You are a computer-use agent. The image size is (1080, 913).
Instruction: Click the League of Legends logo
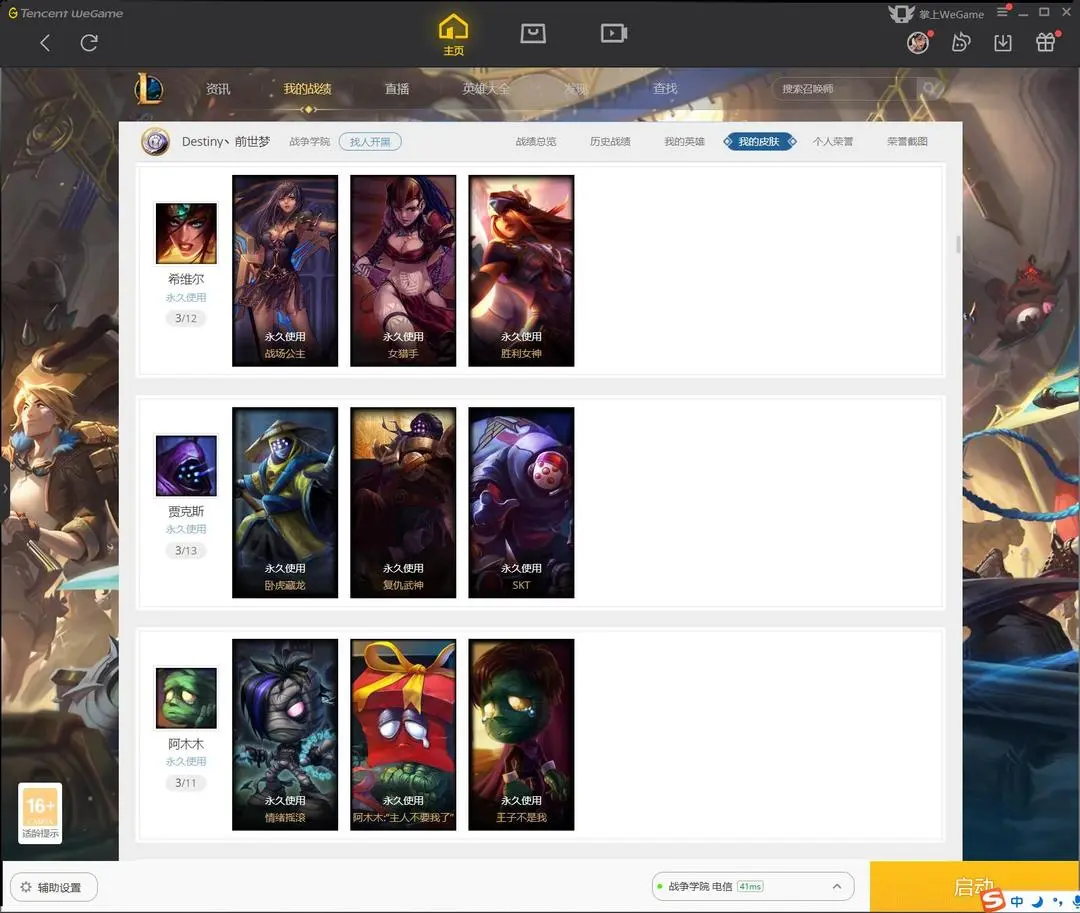pos(149,89)
